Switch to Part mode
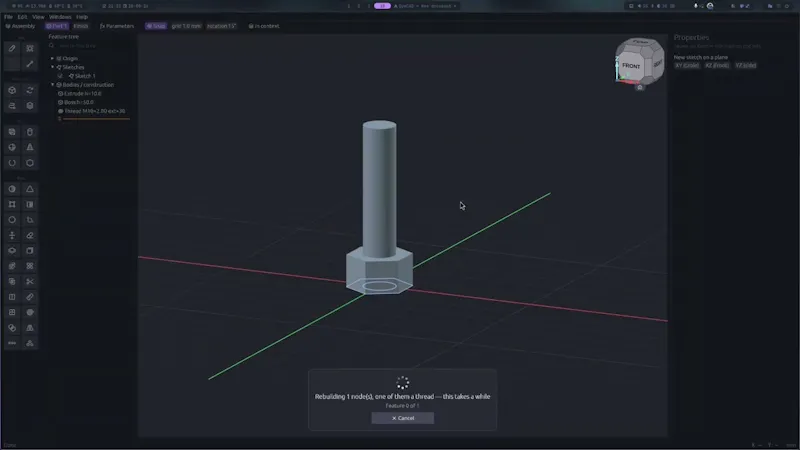The image size is (800, 450). (x=56, y=26)
